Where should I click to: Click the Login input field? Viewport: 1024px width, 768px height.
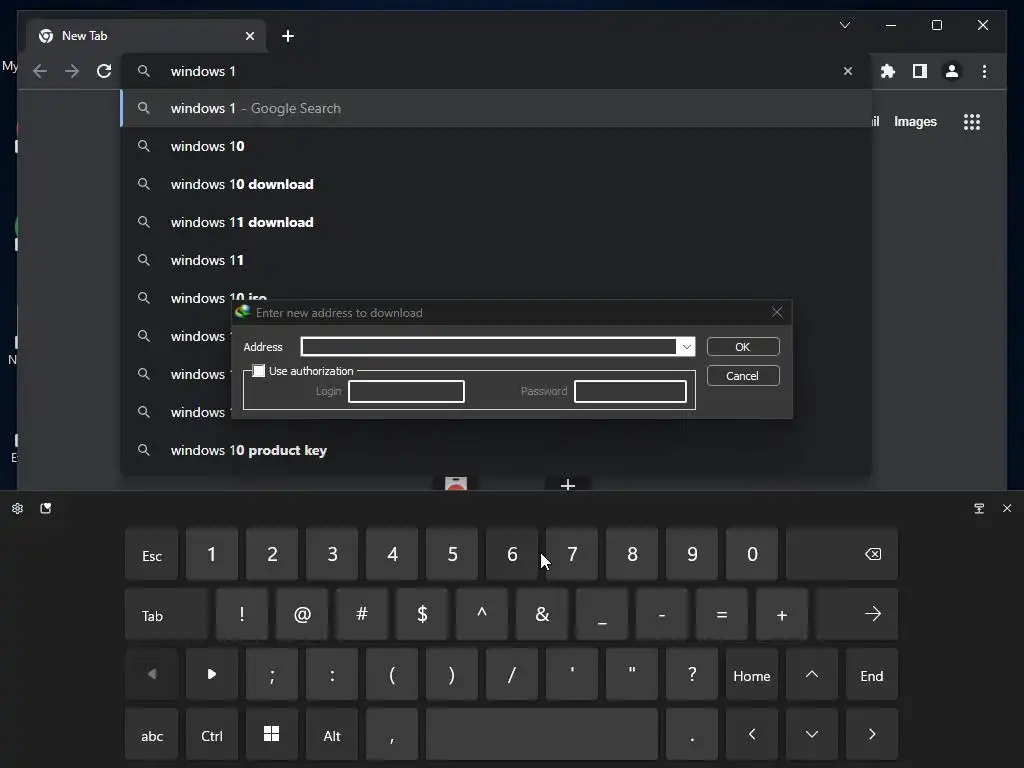[406, 392]
